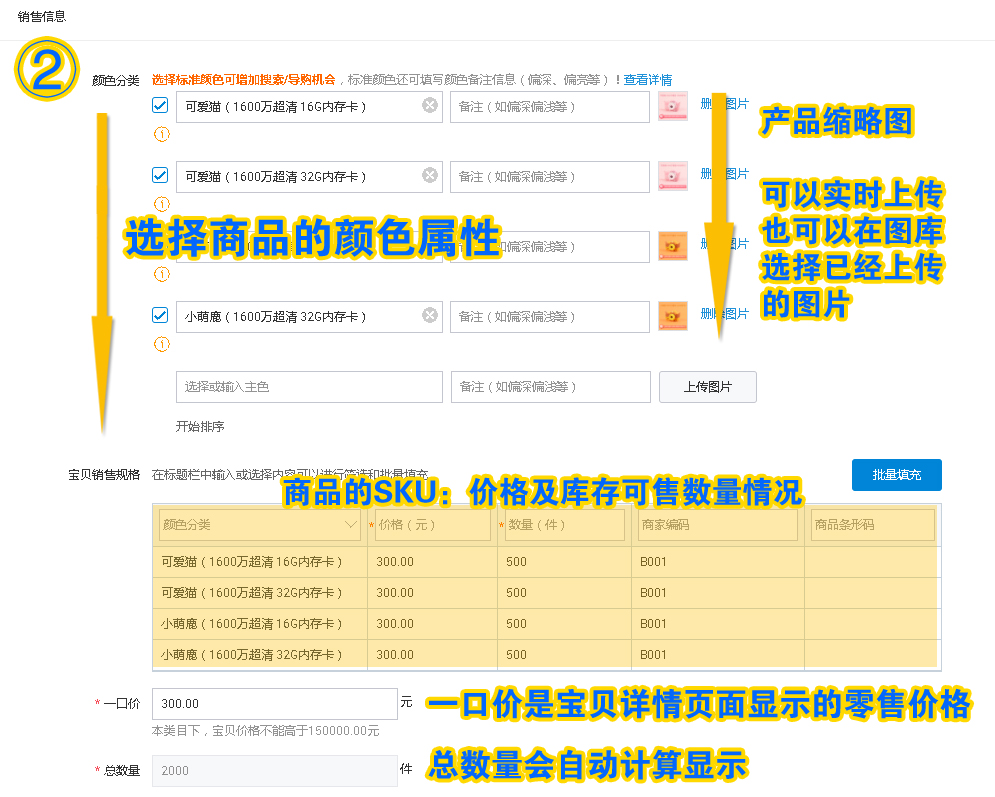
Task: Open the info tip below the first color row
Action: pos(161,134)
